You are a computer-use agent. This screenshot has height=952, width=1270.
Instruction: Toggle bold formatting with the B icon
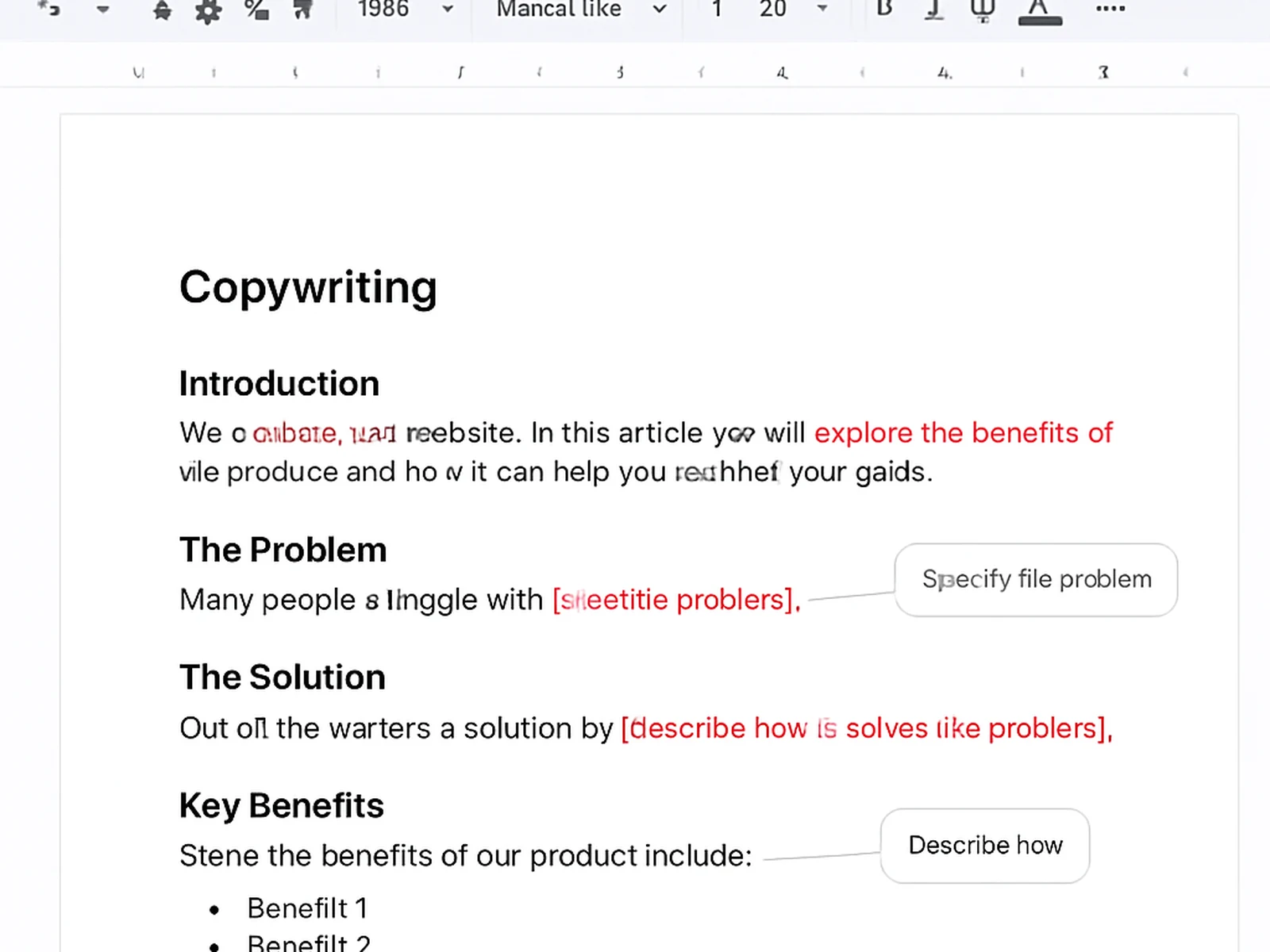[x=884, y=8]
